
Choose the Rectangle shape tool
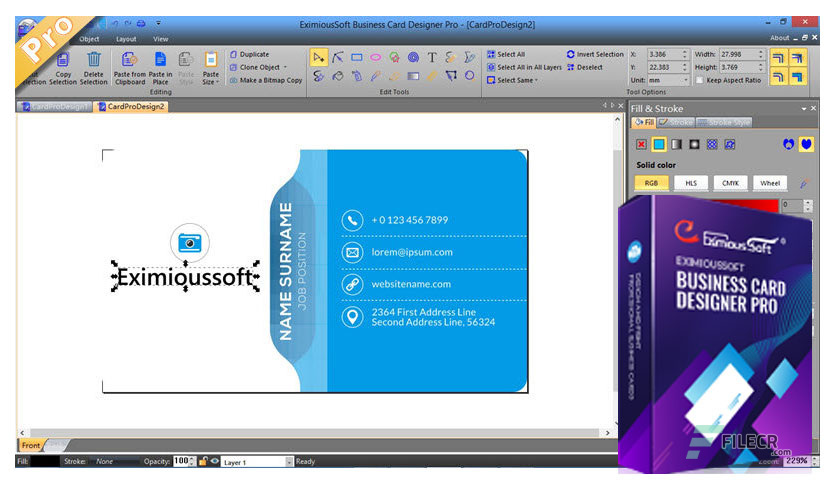357,58
